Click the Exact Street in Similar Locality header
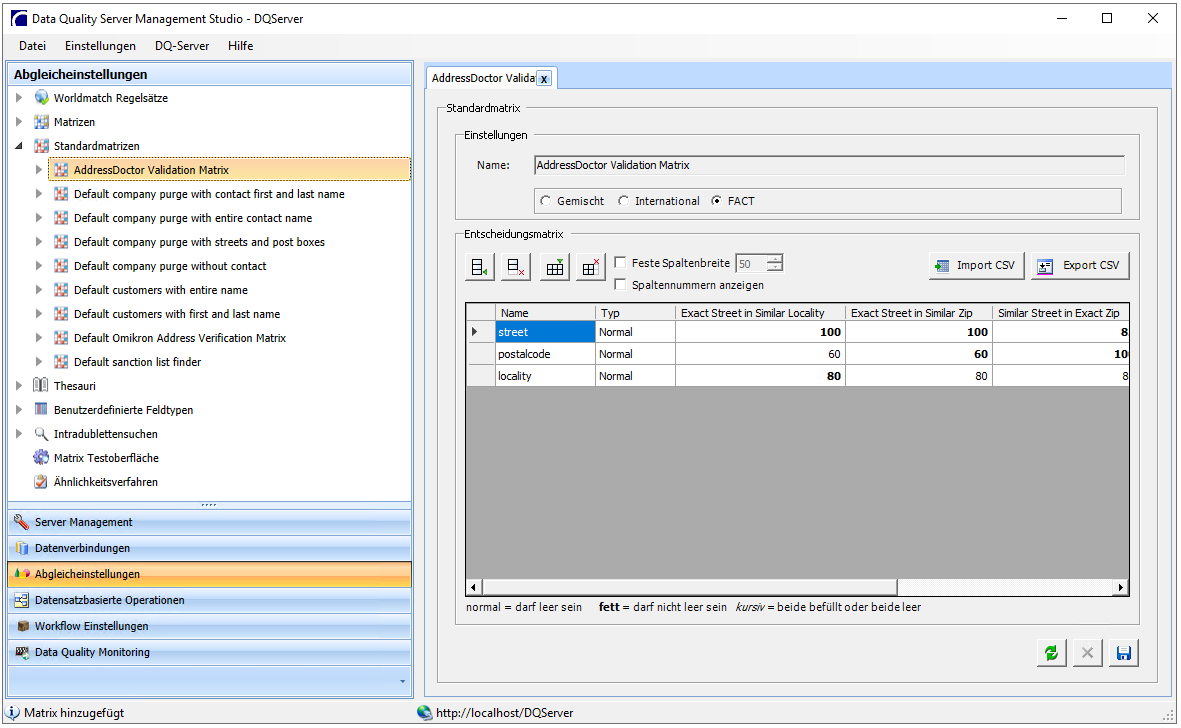Viewport: 1181px width, 728px height. click(x=760, y=312)
